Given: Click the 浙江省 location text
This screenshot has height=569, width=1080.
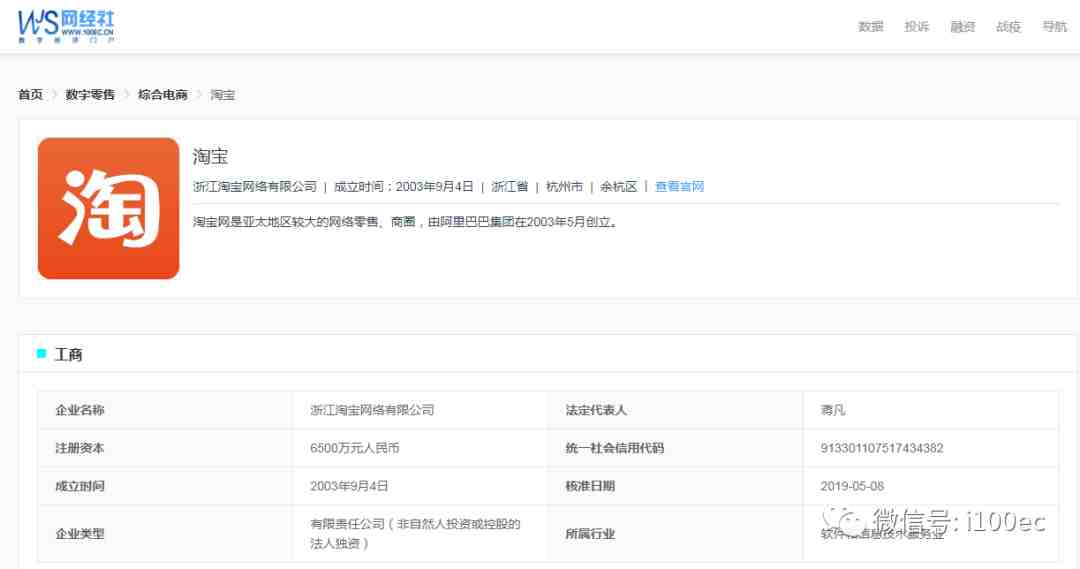Looking at the screenshot, I should [510, 187].
